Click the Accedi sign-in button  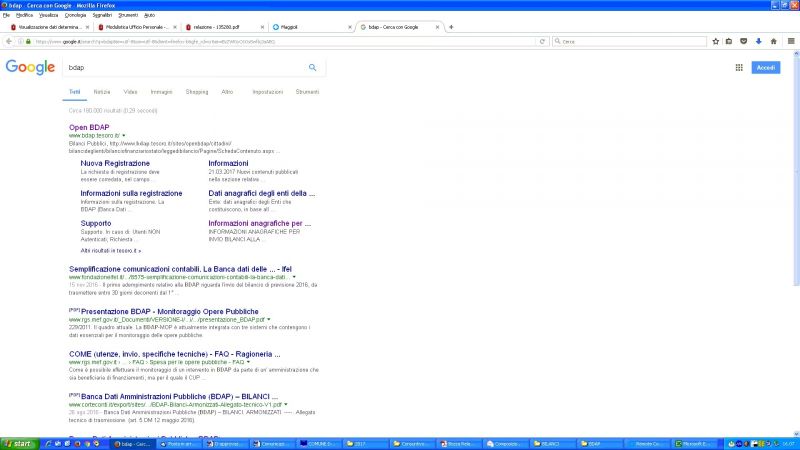(765, 67)
